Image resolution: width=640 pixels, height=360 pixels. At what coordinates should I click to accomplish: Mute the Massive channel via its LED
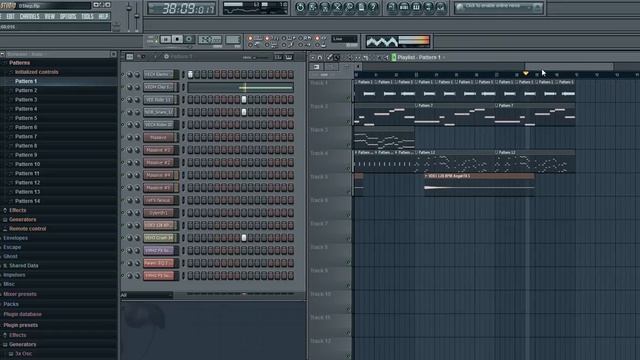[x=122, y=138]
